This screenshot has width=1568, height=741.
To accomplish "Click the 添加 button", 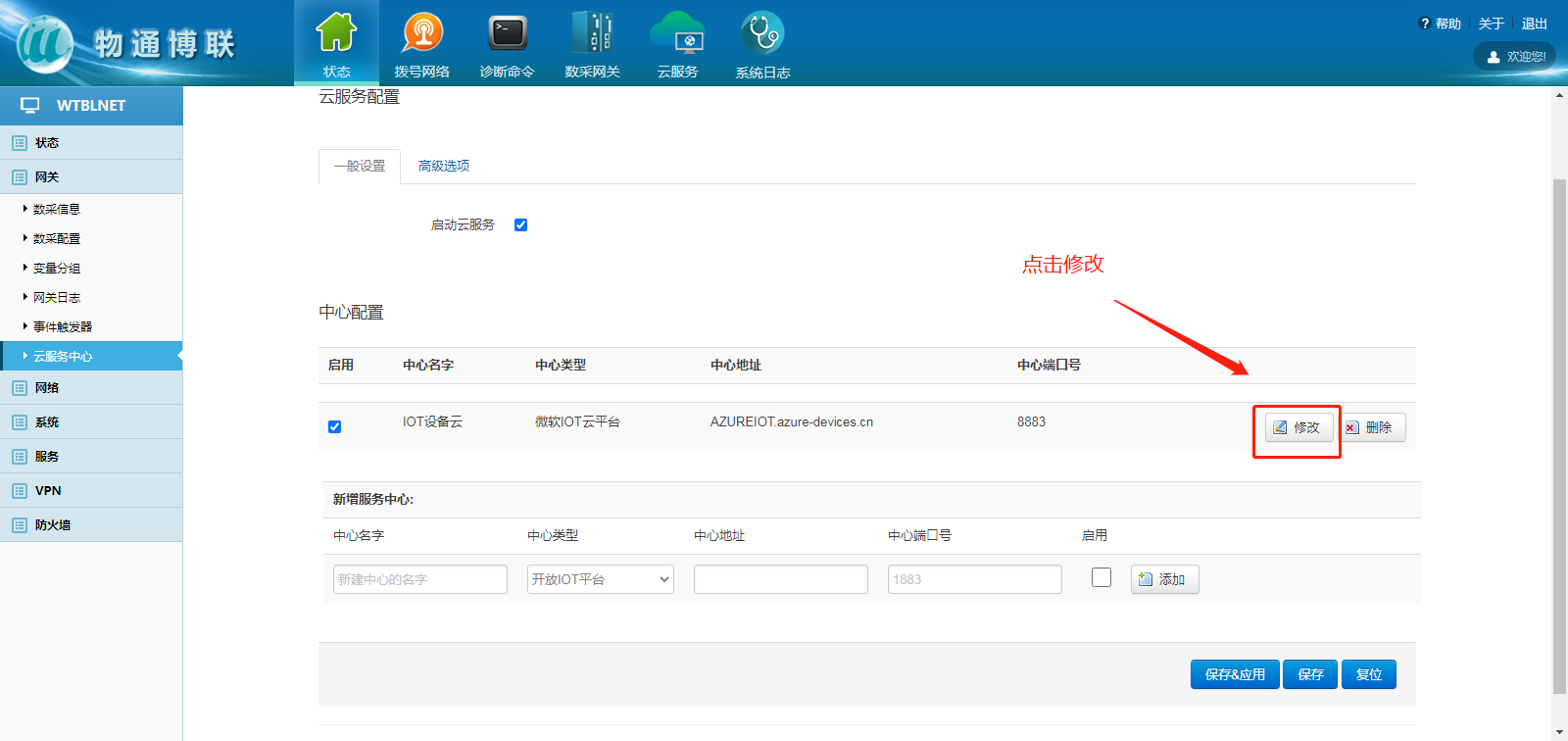I will (x=1164, y=579).
